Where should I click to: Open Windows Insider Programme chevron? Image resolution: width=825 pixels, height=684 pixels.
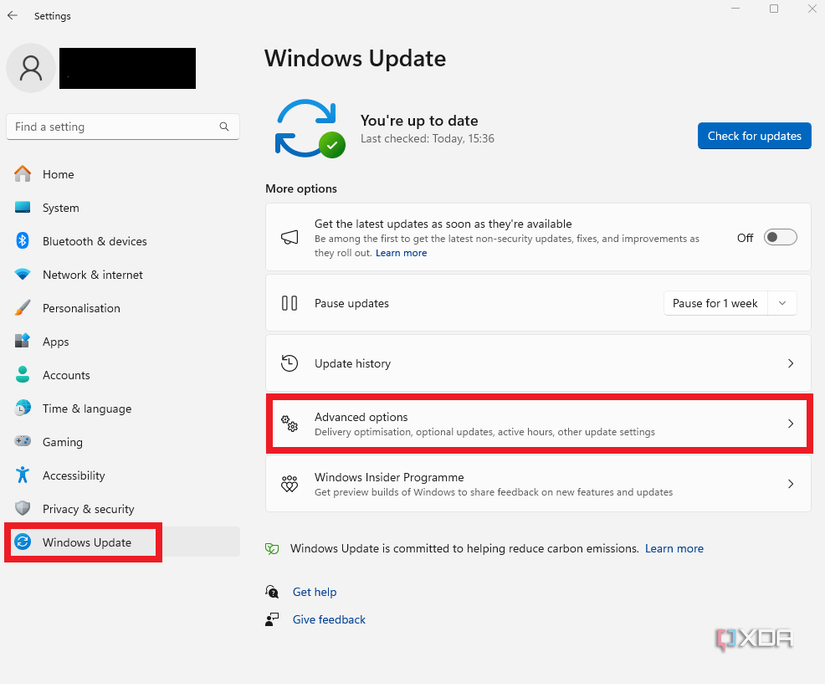790,484
